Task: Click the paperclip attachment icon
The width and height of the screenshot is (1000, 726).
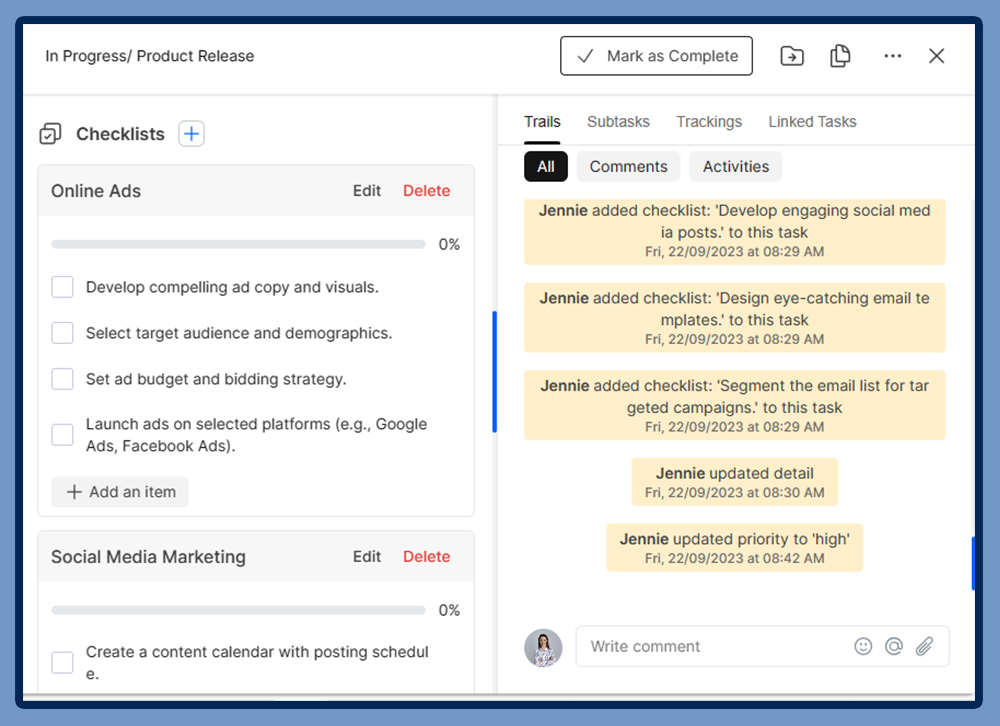Action: coord(924,646)
